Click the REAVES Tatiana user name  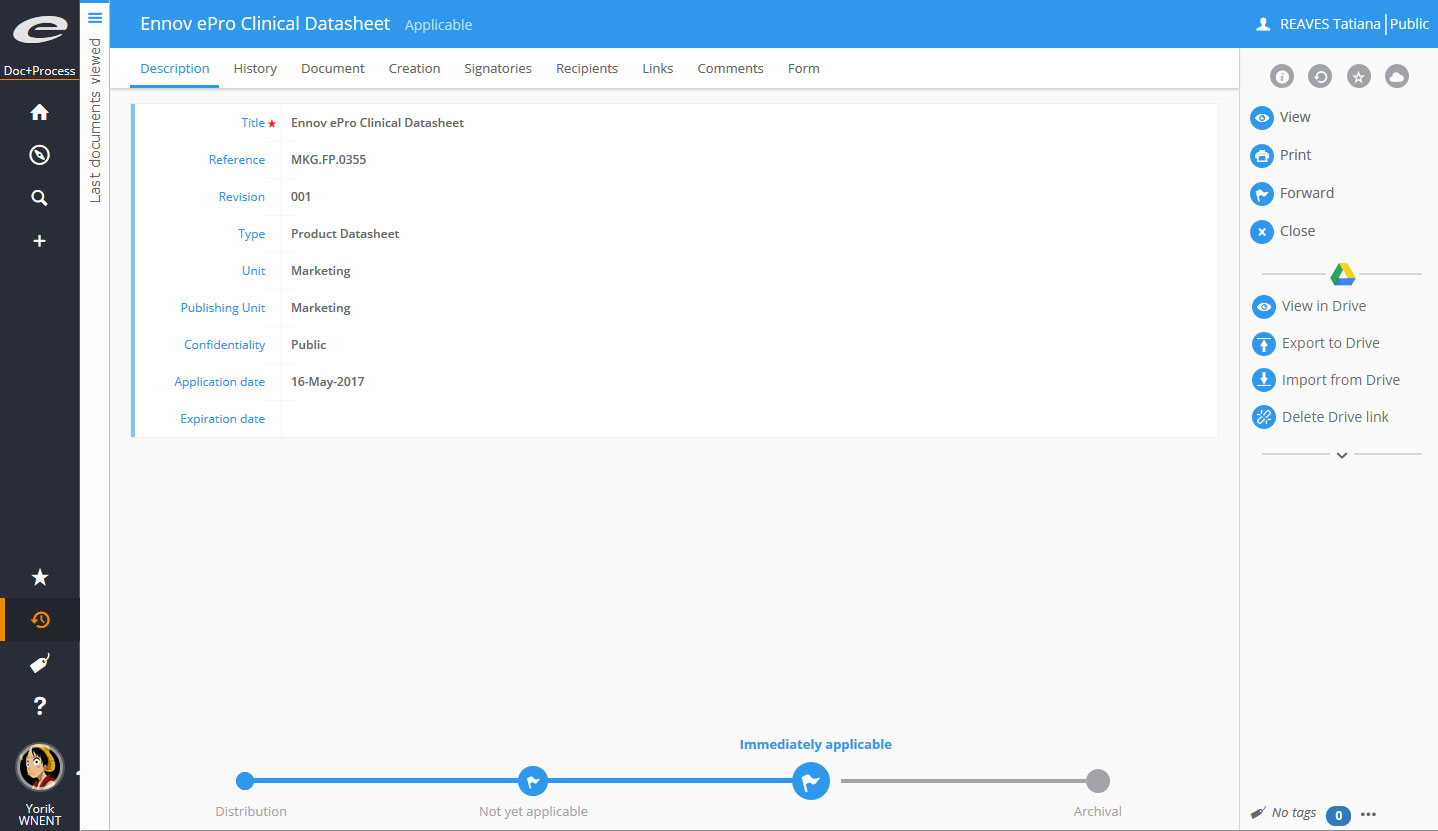(x=1330, y=24)
